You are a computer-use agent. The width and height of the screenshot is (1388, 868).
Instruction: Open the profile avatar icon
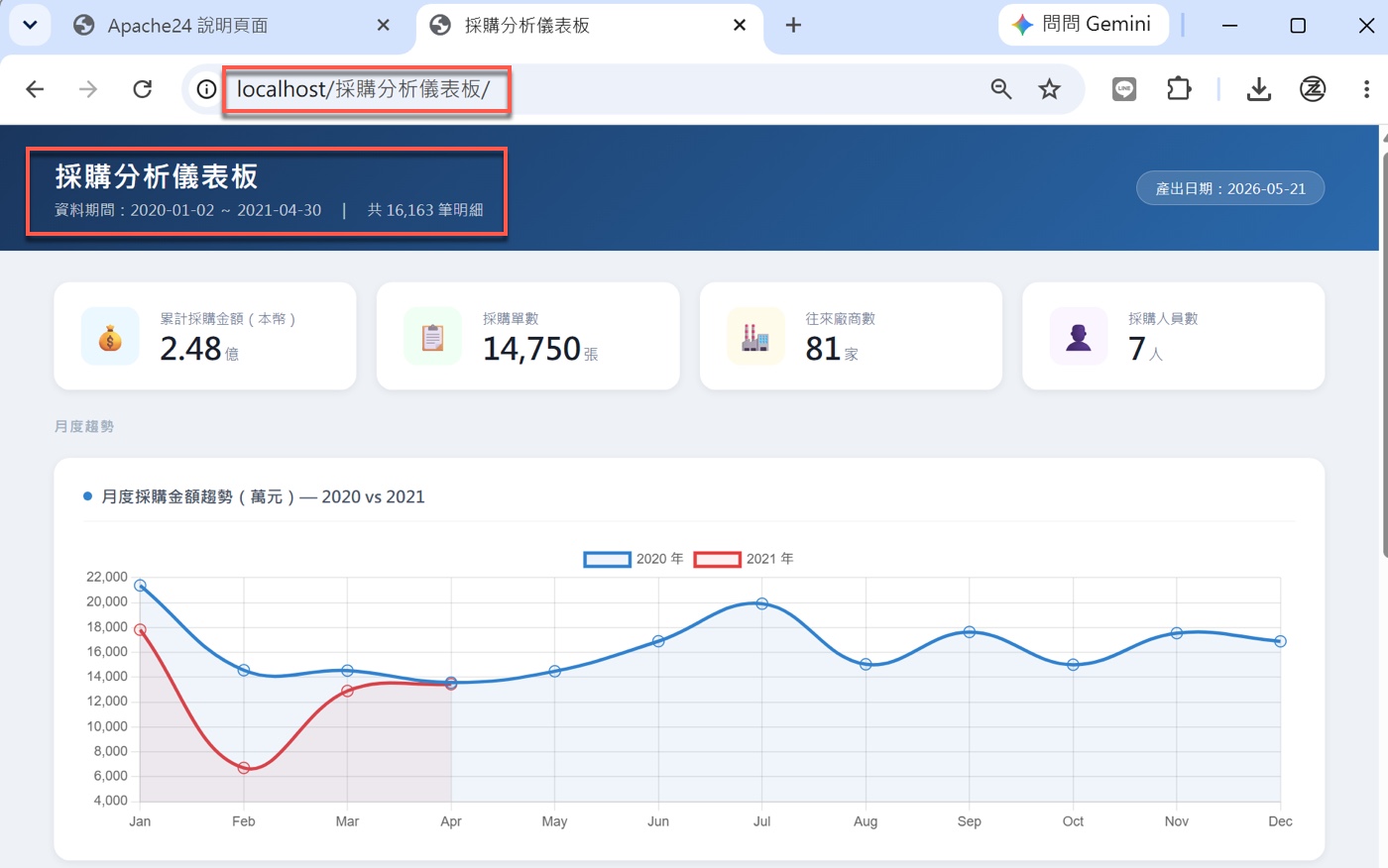pos(1313,89)
